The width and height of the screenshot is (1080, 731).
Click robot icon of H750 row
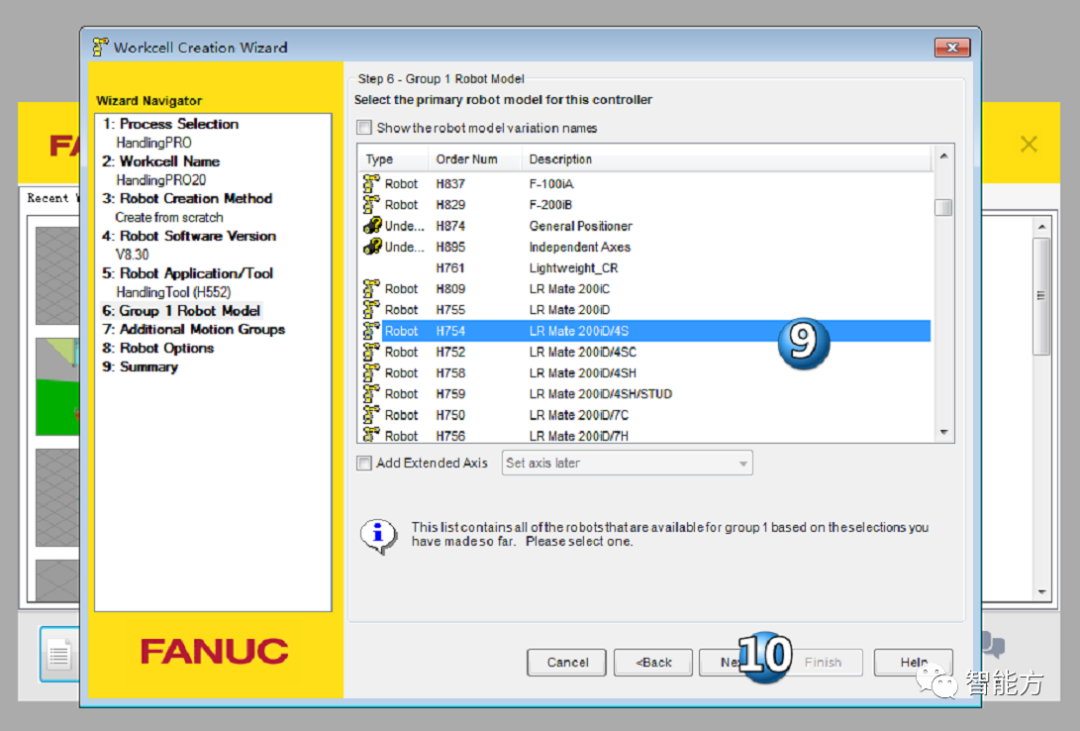(x=371, y=414)
